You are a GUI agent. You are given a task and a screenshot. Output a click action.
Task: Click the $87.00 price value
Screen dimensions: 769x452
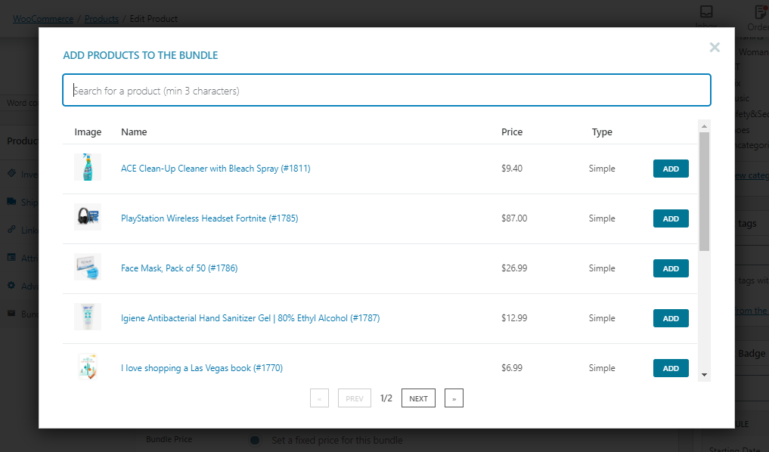point(514,219)
